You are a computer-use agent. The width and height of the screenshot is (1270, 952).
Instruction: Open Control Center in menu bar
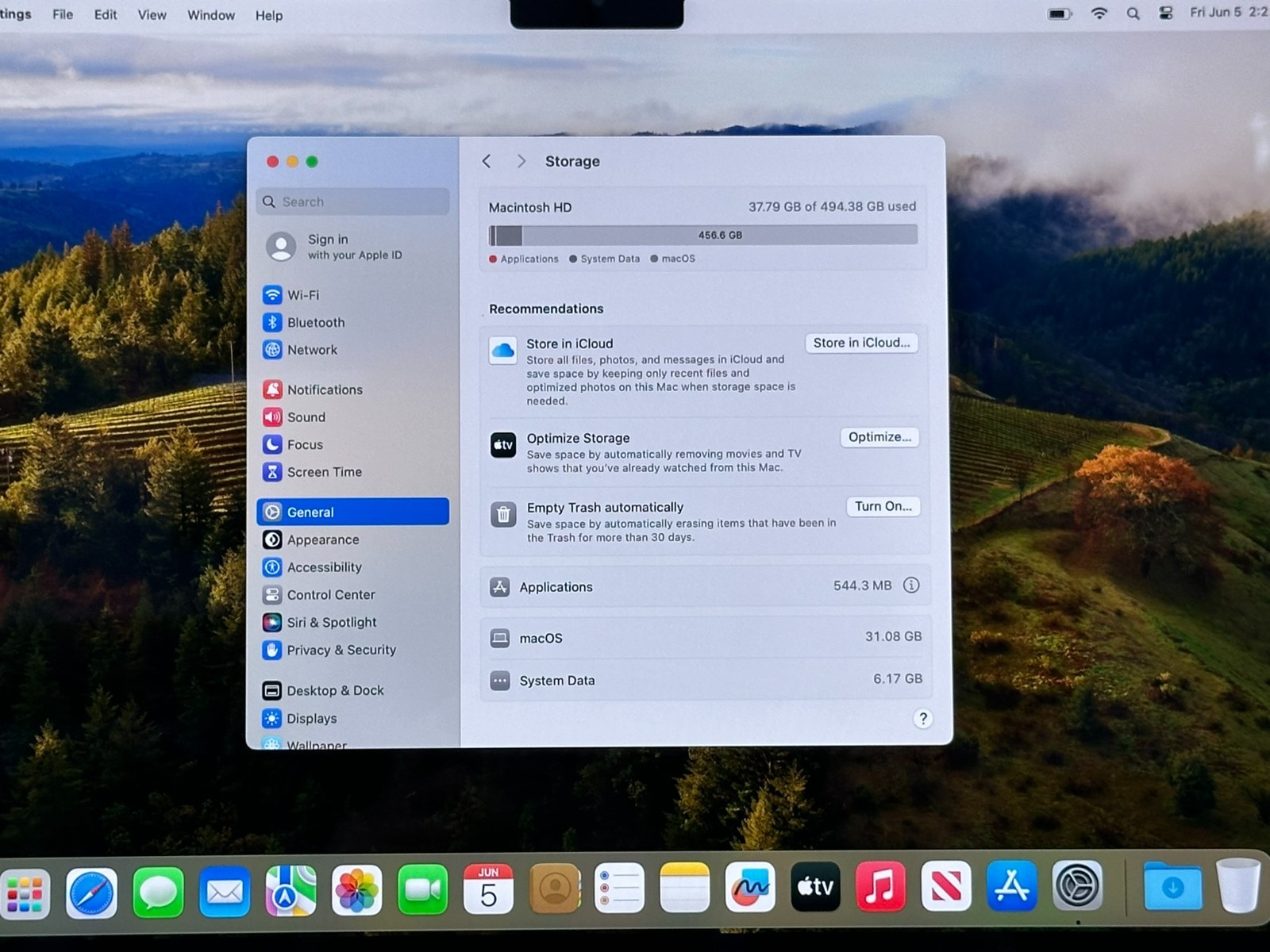[1166, 13]
